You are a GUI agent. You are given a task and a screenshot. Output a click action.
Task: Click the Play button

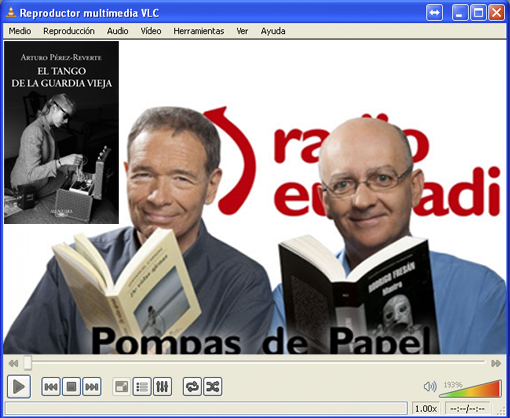[19, 387]
